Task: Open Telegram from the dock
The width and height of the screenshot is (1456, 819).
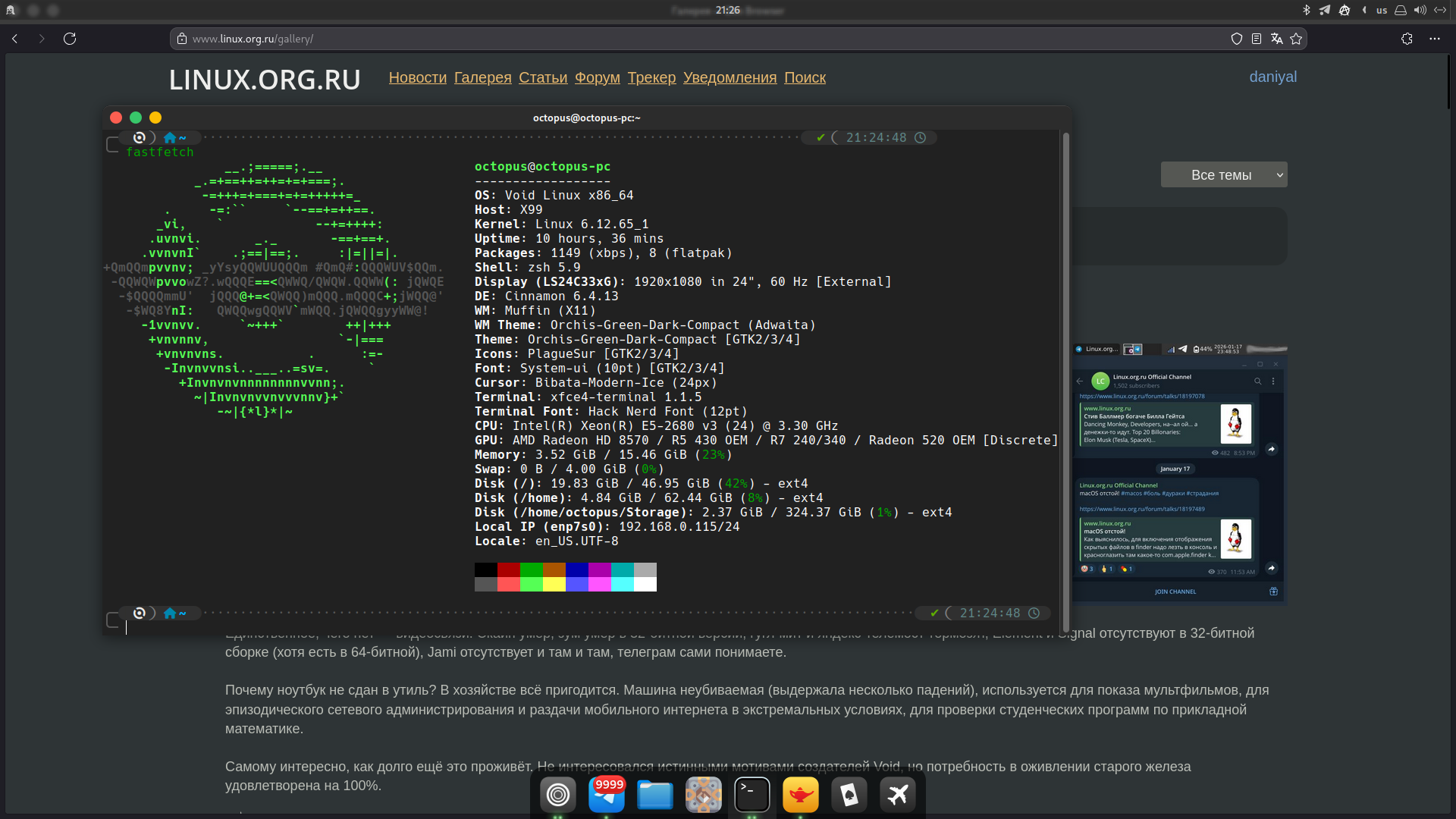Action: pos(606,795)
